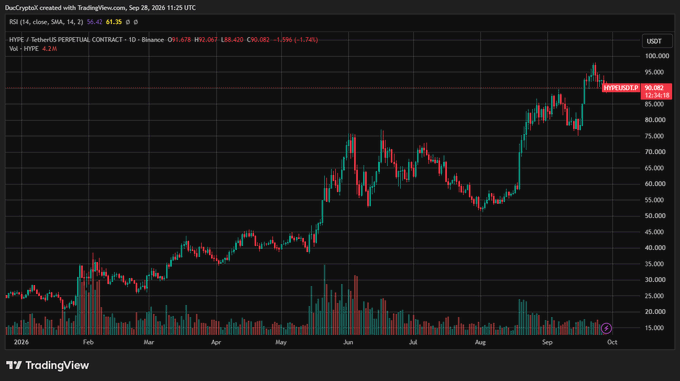Select the purple RSI value 56.42

(x=95, y=22)
